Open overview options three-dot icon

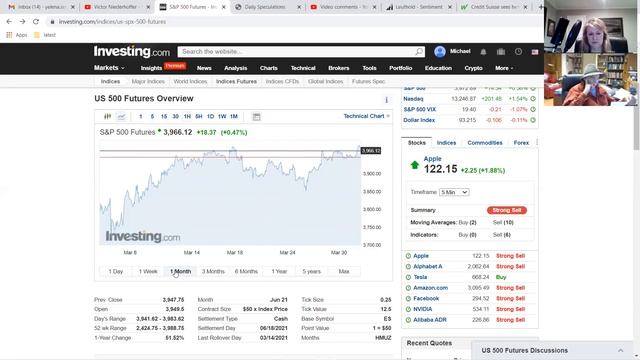click(x=387, y=100)
